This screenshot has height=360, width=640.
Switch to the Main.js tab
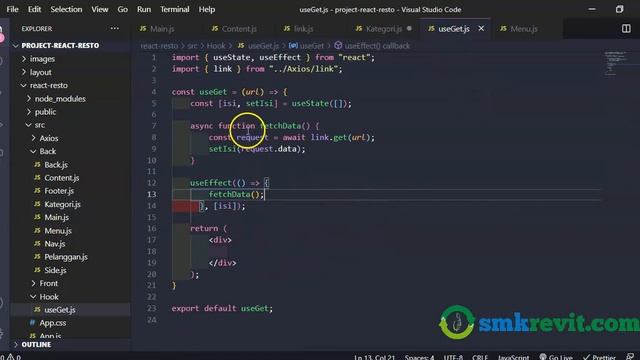point(162,29)
